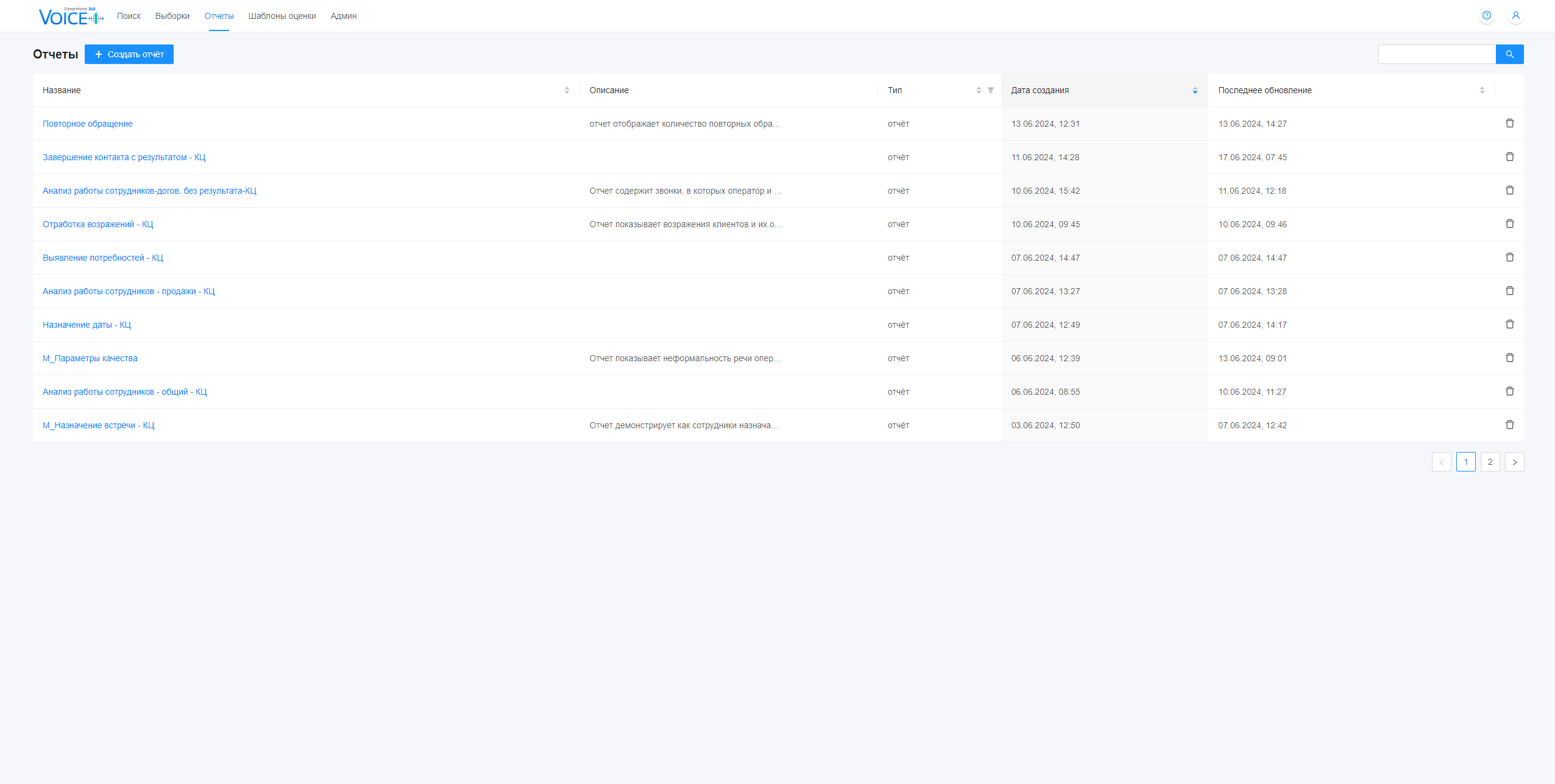This screenshot has width=1555, height=784.
Task: Open the Тип column filter icon
Action: click(991, 90)
